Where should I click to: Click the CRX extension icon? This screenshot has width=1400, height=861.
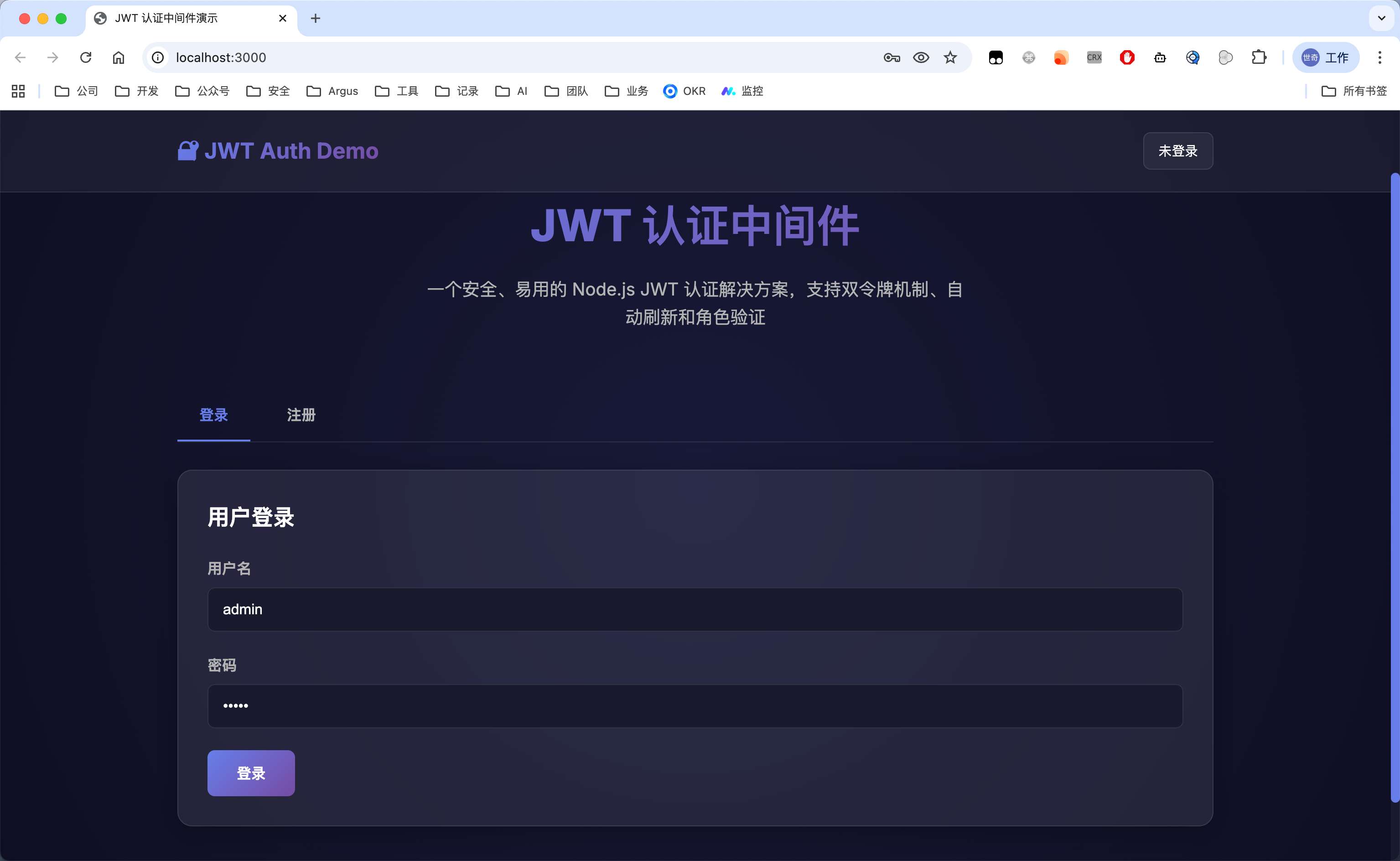(x=1094, y=57)
